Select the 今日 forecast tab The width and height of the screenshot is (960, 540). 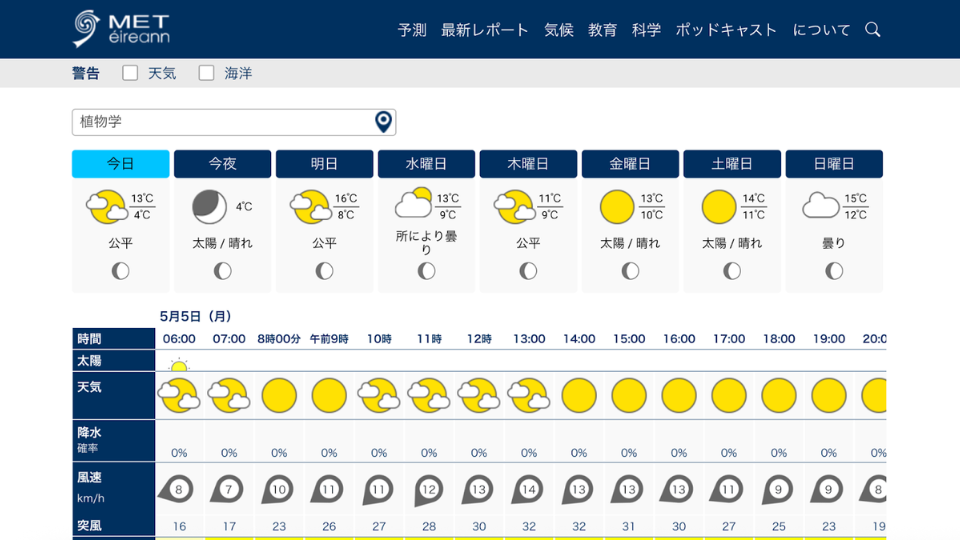coord(121,163)
